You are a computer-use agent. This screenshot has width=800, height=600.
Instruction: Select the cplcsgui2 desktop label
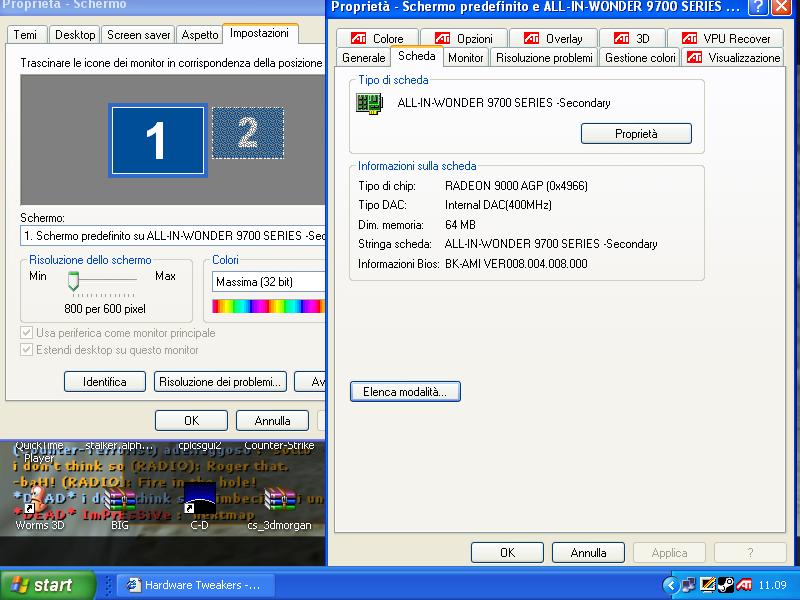tap(199, 445)
